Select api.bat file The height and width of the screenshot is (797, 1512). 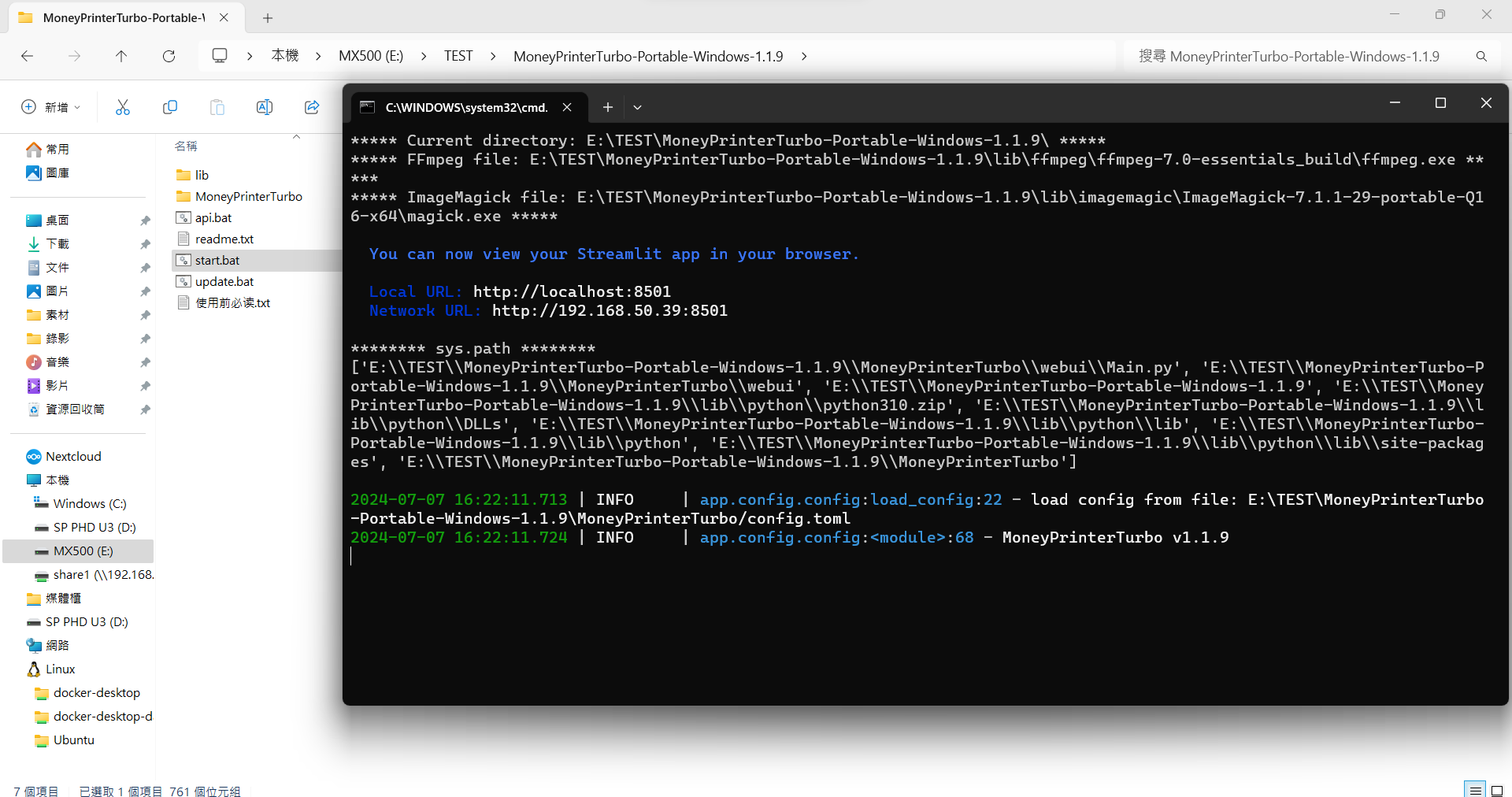click(213, 217)
